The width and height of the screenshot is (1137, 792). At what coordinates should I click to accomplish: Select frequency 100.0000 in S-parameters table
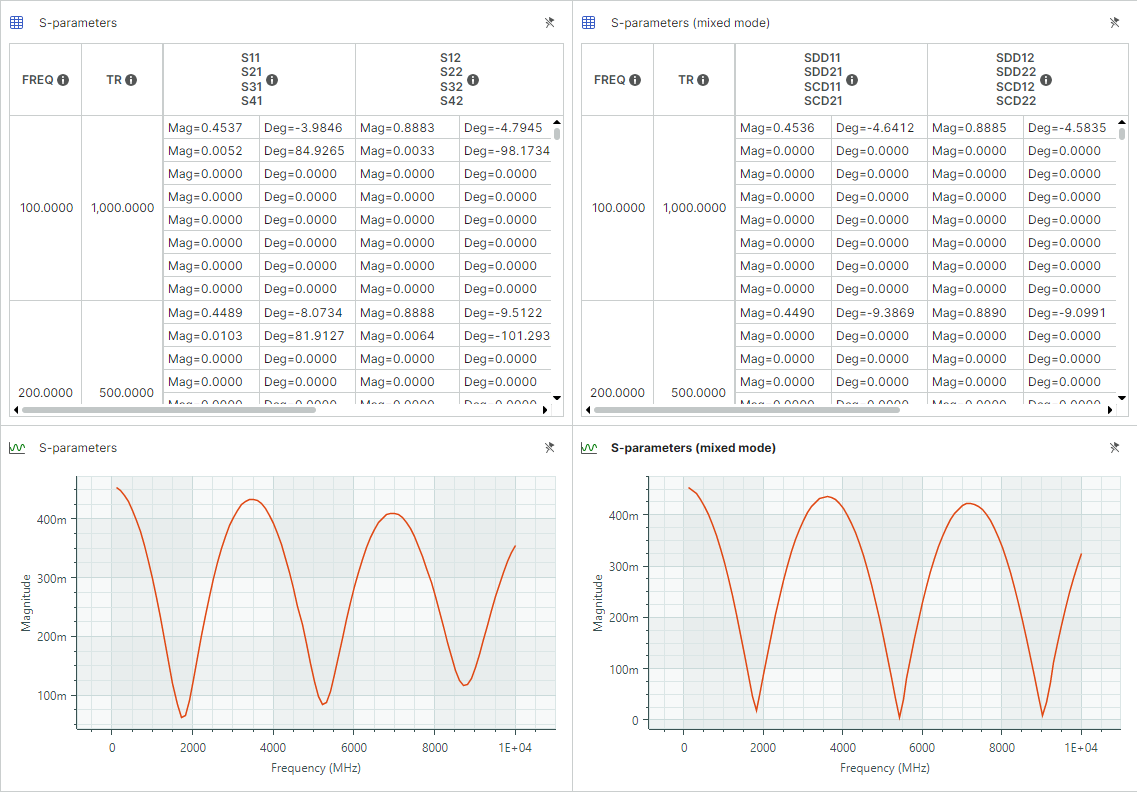46,207
